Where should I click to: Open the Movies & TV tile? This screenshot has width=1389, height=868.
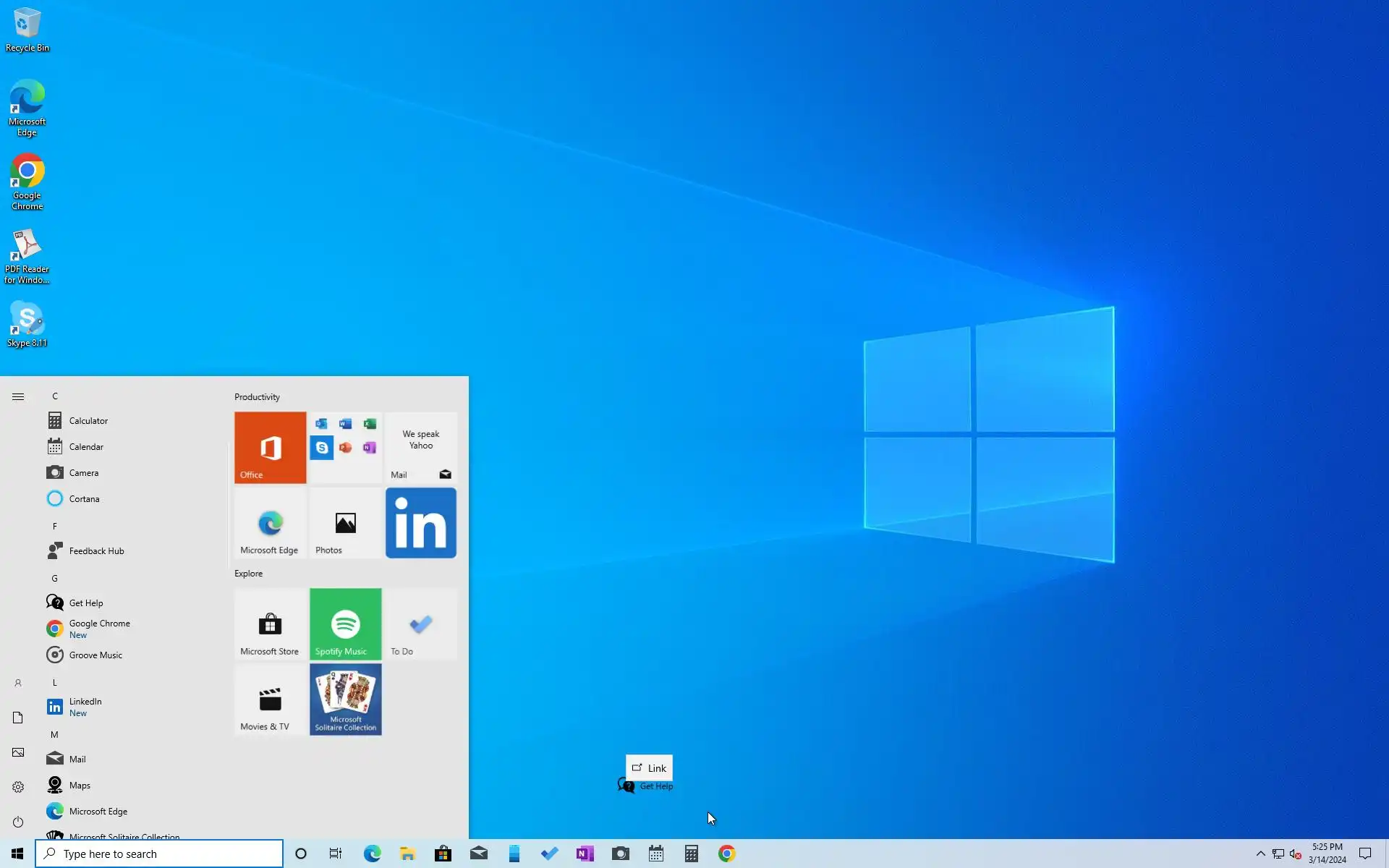pyautogui.click(x=270, y=699)
